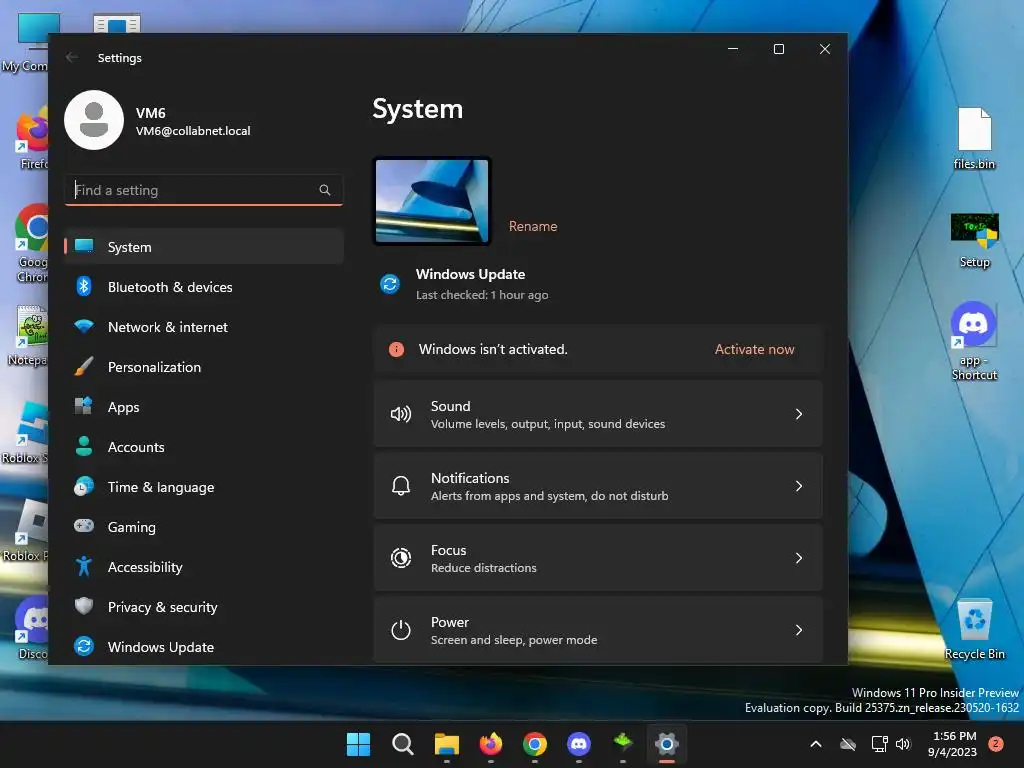
Task: Open Accessibility settings
Action: click(204, 567)
